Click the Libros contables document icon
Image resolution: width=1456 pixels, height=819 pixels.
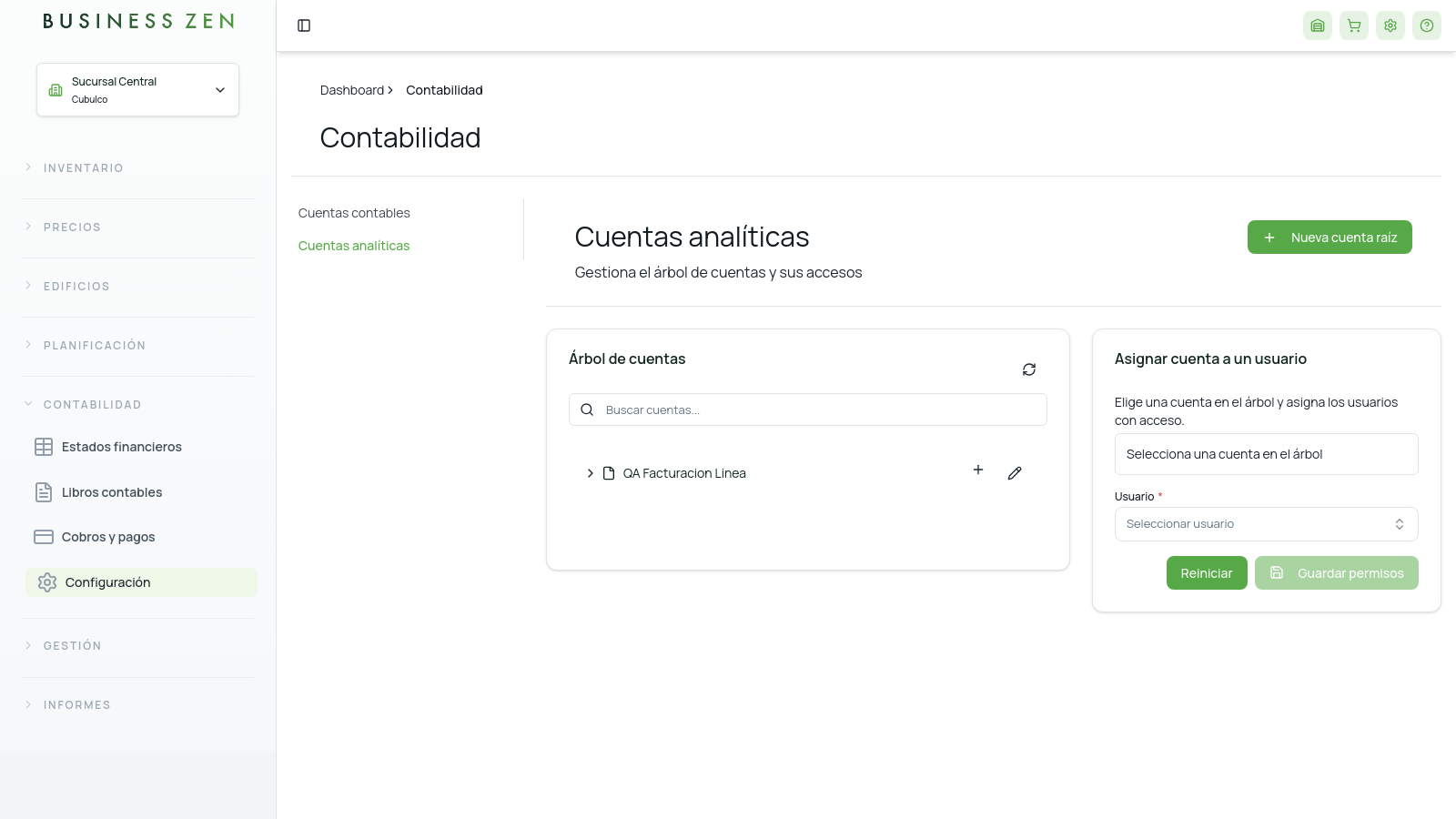[x=44, y=492]
